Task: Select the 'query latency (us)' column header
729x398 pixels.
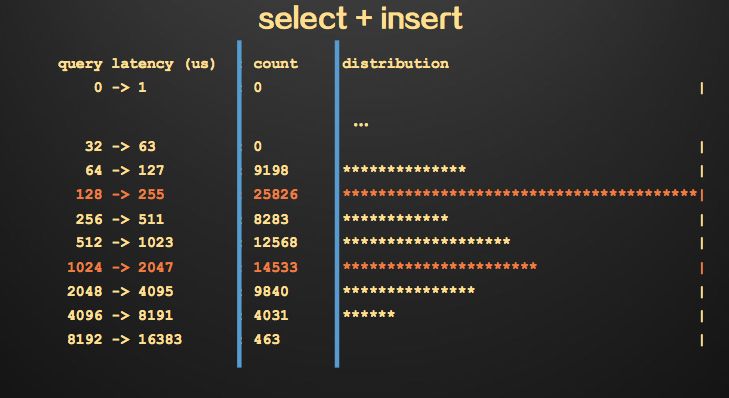Action: point(137,64)
